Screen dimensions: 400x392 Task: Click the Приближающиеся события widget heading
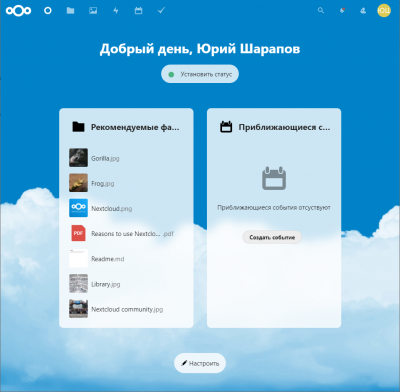[x=284, y=127]
